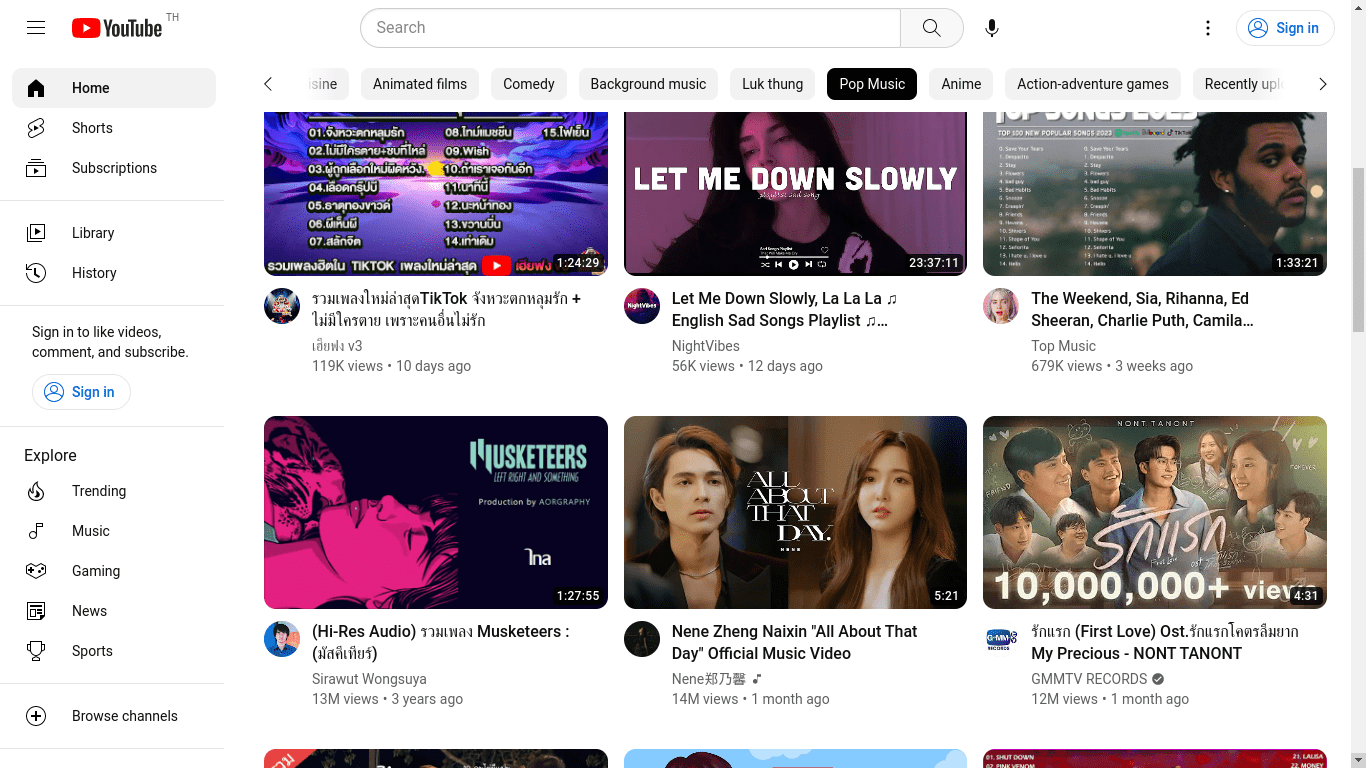This screenshot has height=768, width=1366.
Task: Select the Background music chip
Action: pos(648,84)
